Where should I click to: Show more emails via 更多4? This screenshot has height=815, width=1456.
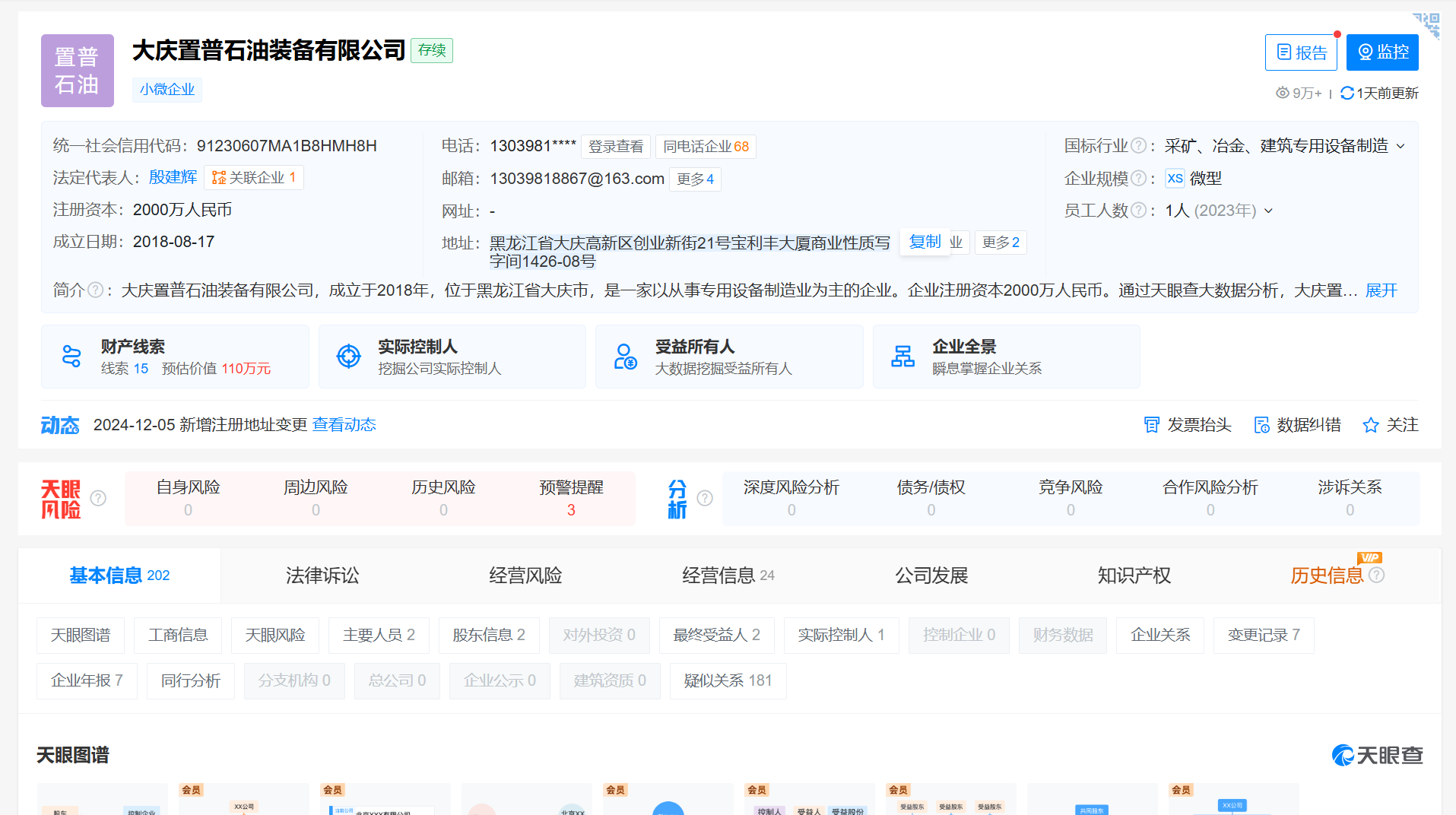695,179
